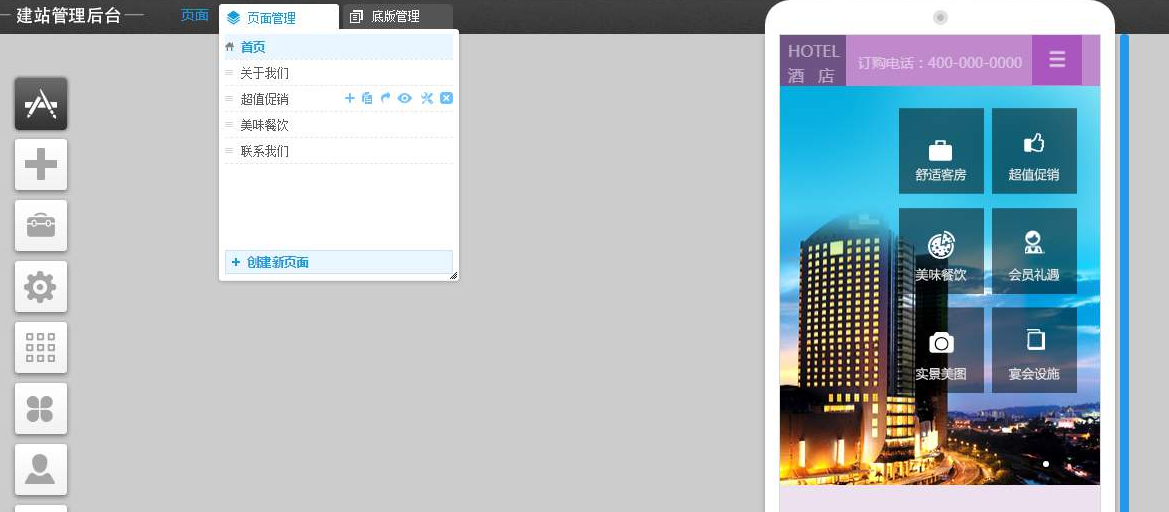Select 关于我们 in the page list
The image size is (1169, 512).
[265, 73]
